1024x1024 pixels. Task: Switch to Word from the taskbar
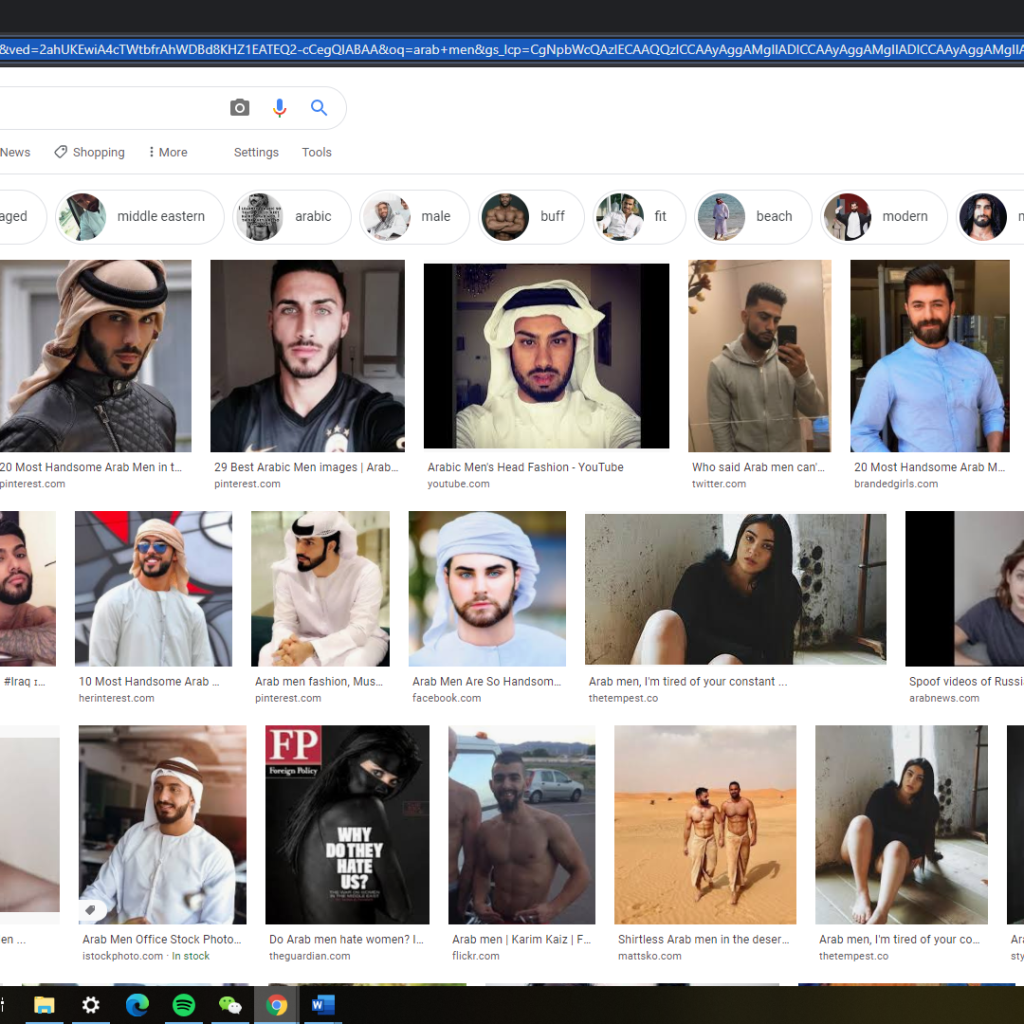point(323,1005)
